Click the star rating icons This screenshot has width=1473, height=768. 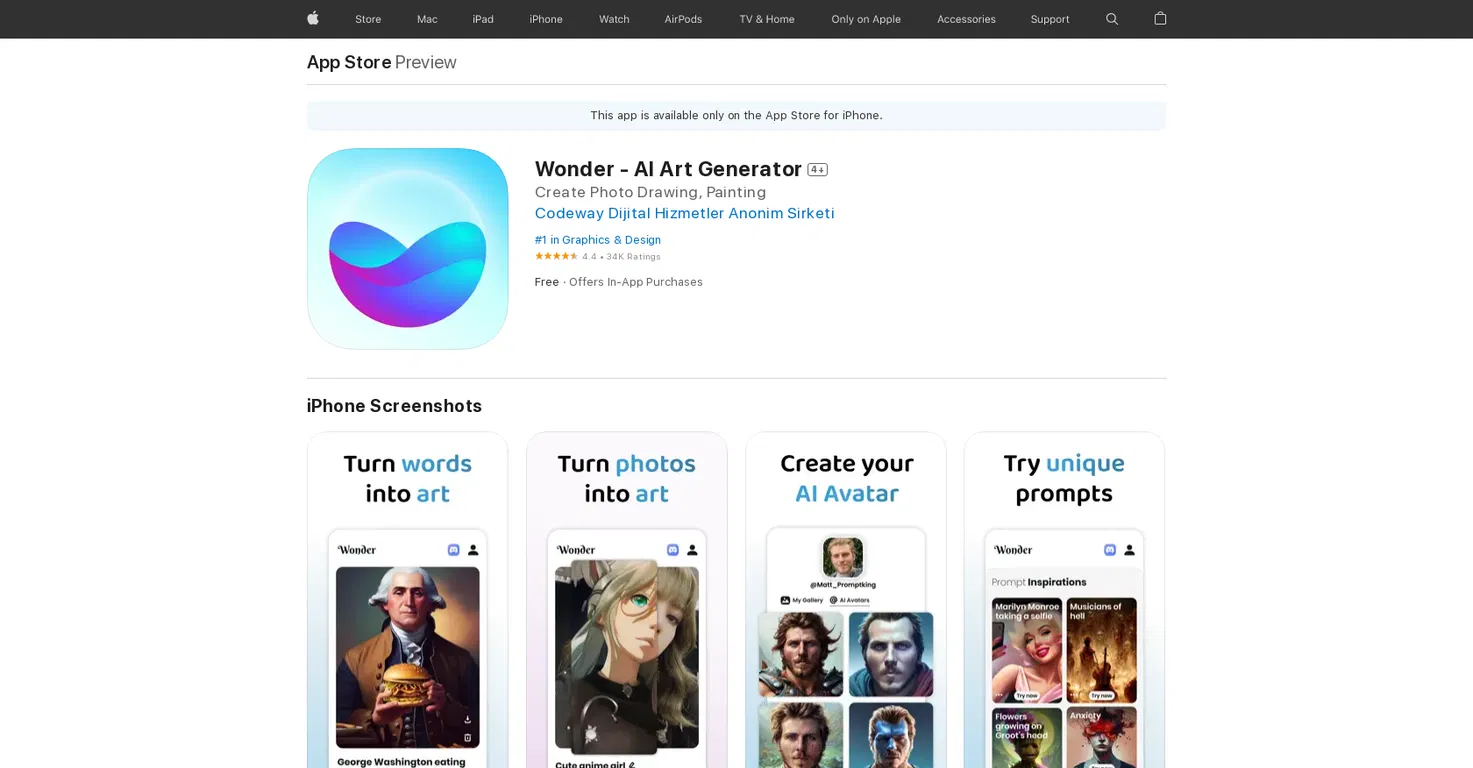tap(556, 256)
